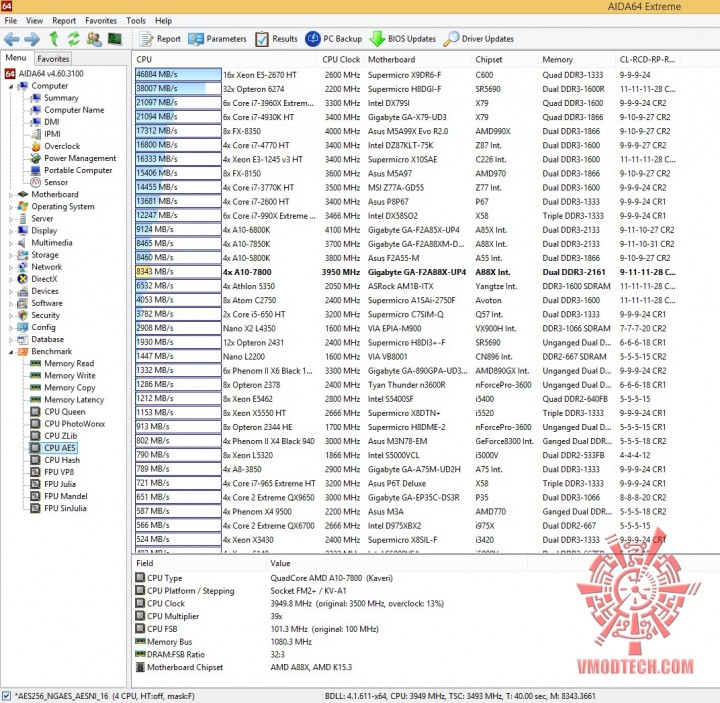This screenshot has height=703, width=720.
Task: Select AIDA64 v4.60.3100 root node
Action: point(45,73)
